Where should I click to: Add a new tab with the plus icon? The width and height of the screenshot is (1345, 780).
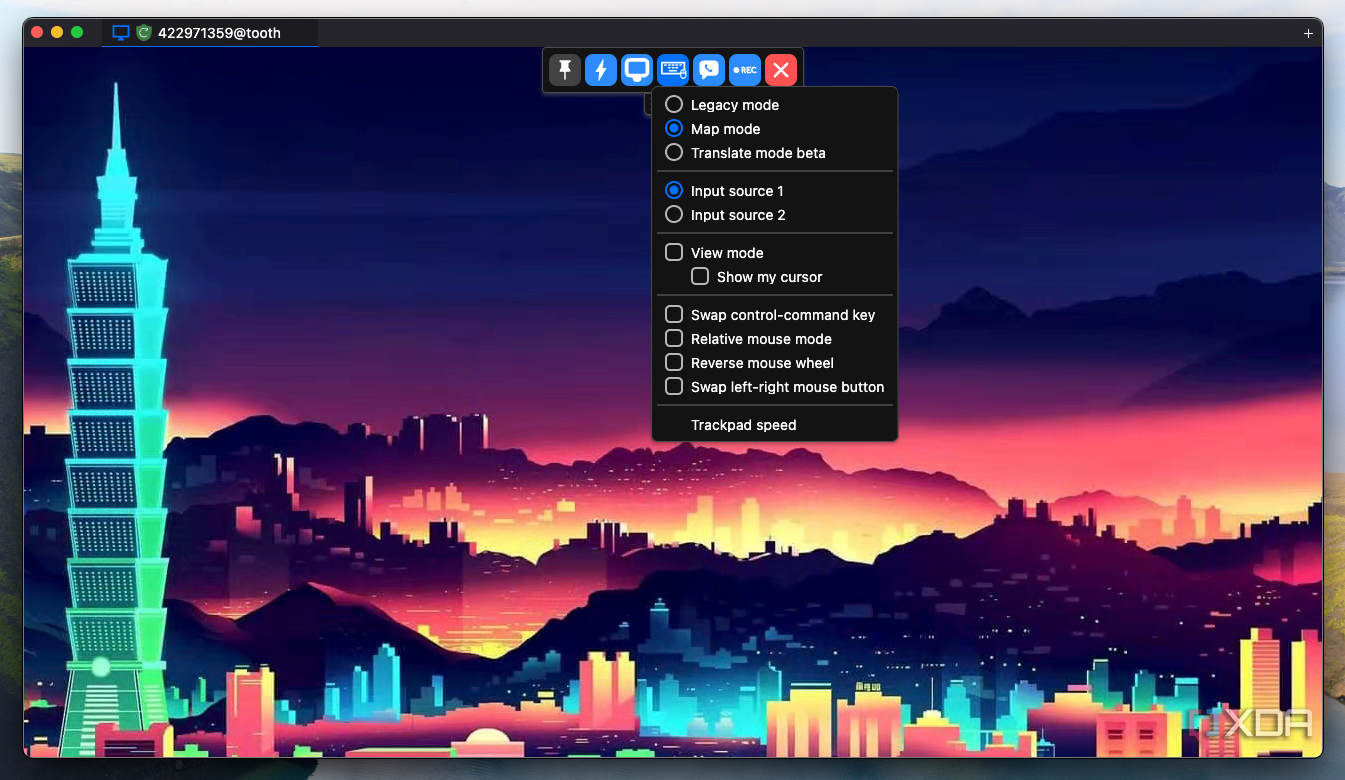click(x=1309, y=33)
